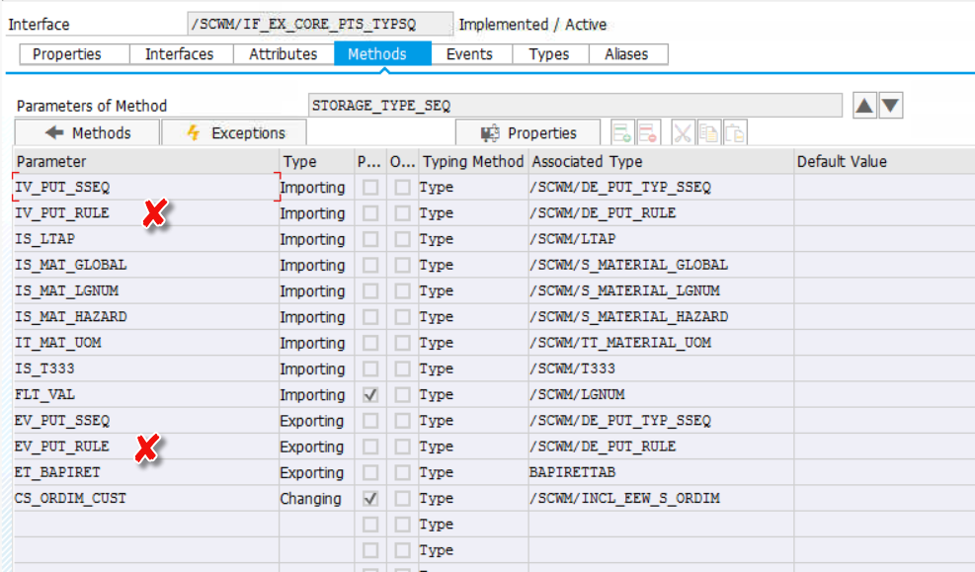Click the Parameter column header
Viewport: 975px width, 572px height.
pyautogui.click(x=146, y=162)
